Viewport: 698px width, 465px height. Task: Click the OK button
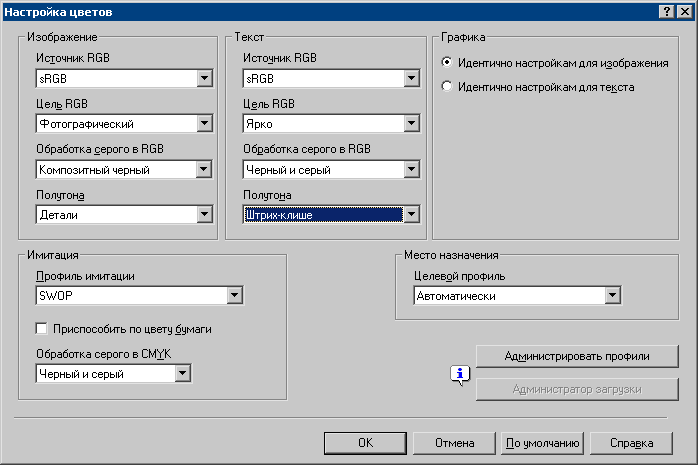(365, 443)
